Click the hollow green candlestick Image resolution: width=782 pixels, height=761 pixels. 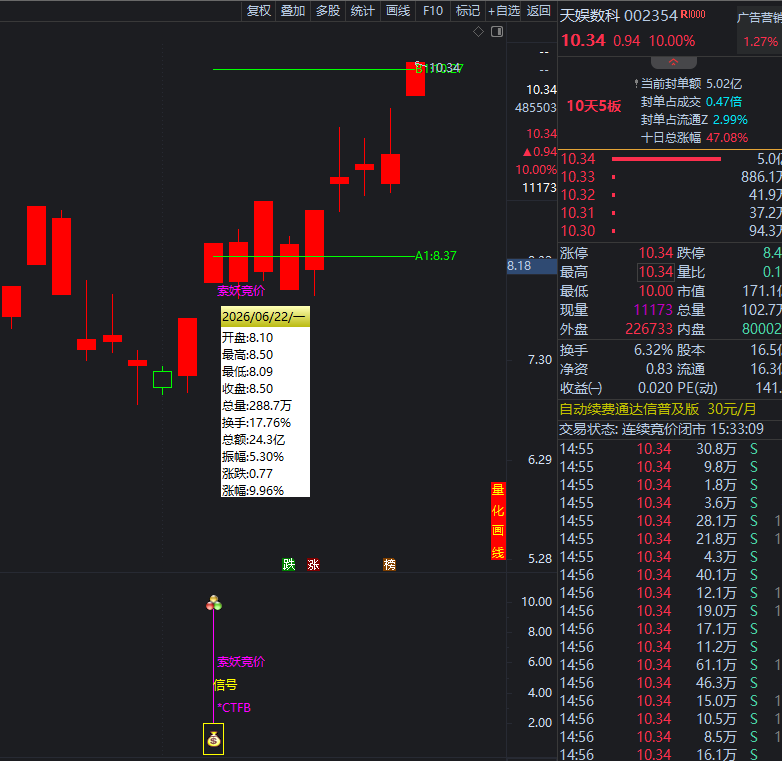163,380
